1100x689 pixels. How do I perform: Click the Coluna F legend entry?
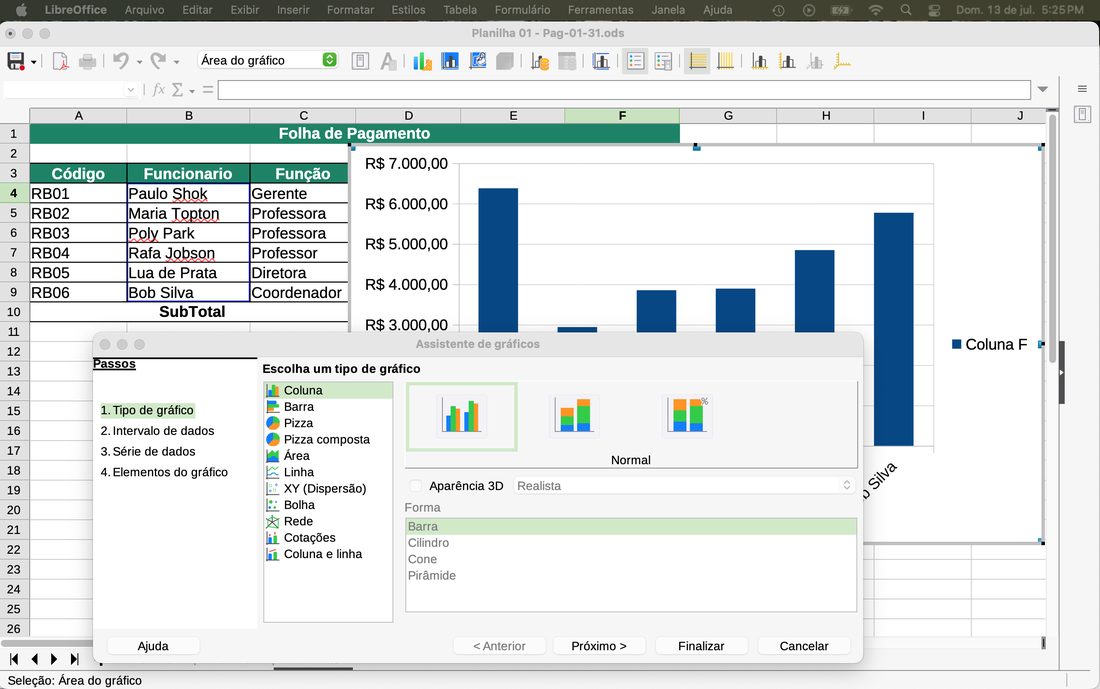pos(989,344)
